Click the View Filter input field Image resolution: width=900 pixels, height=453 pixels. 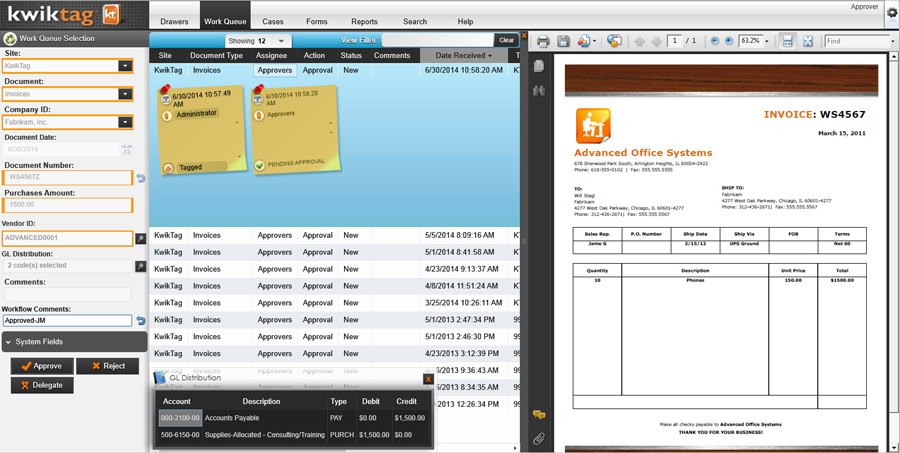coord(437,40)
